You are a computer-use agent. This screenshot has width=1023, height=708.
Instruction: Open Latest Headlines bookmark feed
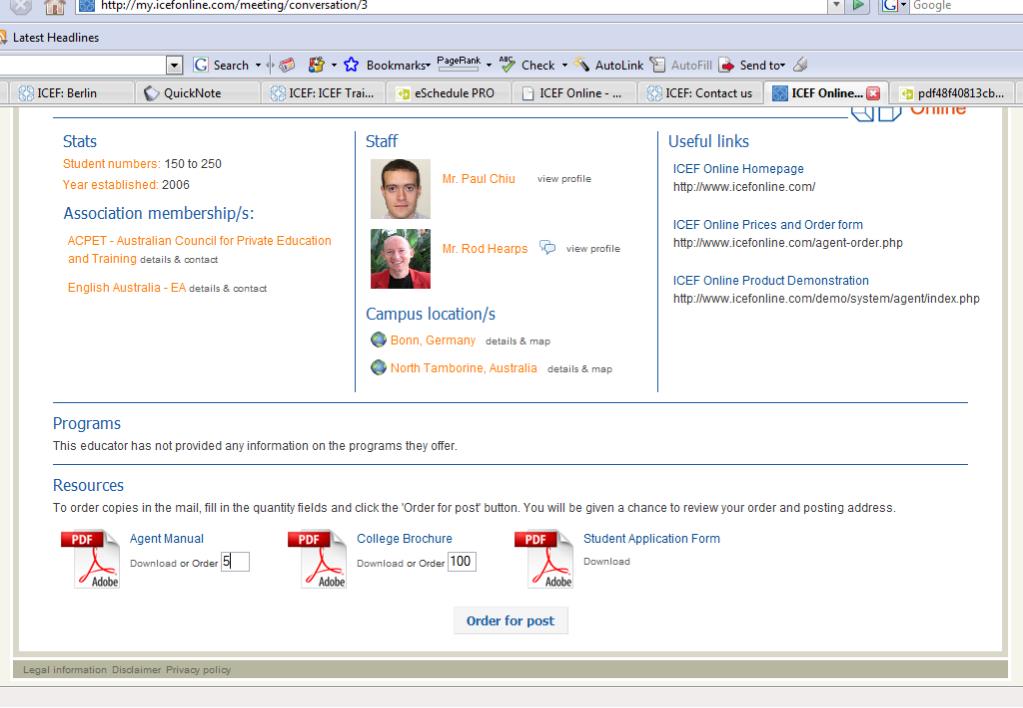(x=55, y=38)
